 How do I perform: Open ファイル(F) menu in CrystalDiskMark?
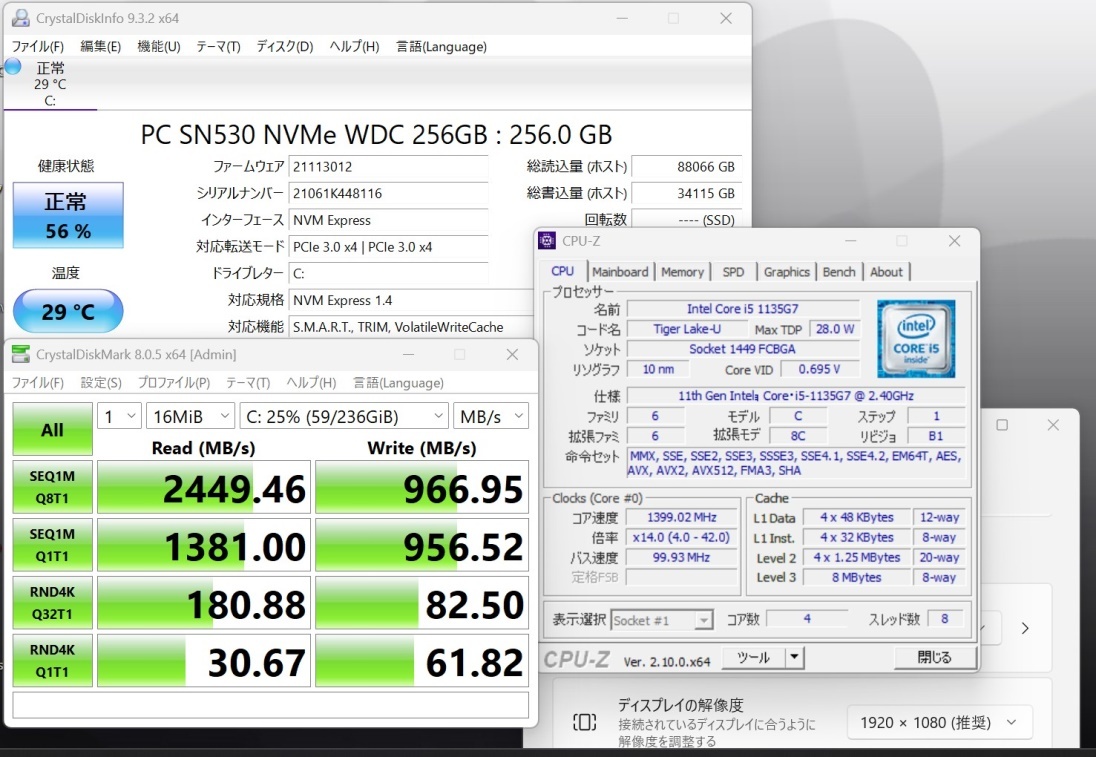[x=38, y=383]
